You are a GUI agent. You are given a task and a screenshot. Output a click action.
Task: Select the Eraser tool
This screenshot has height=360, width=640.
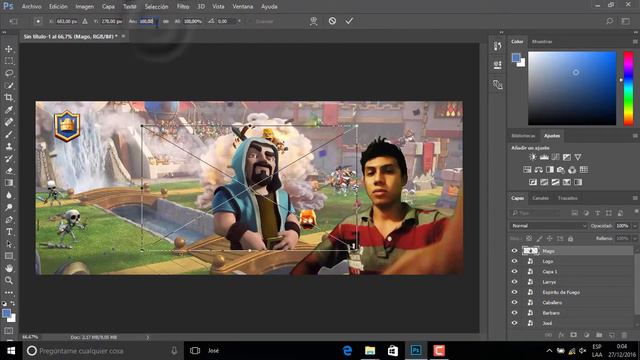click(x=9, y=171)
